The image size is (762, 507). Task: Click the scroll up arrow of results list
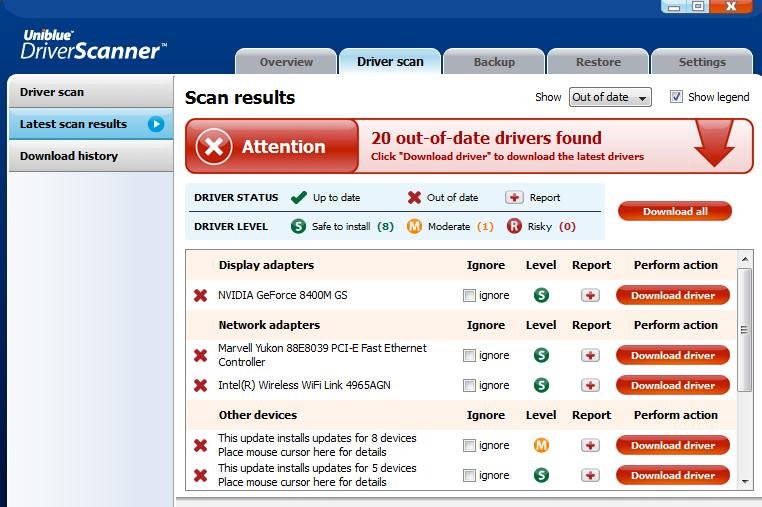[x=745, y=259]
